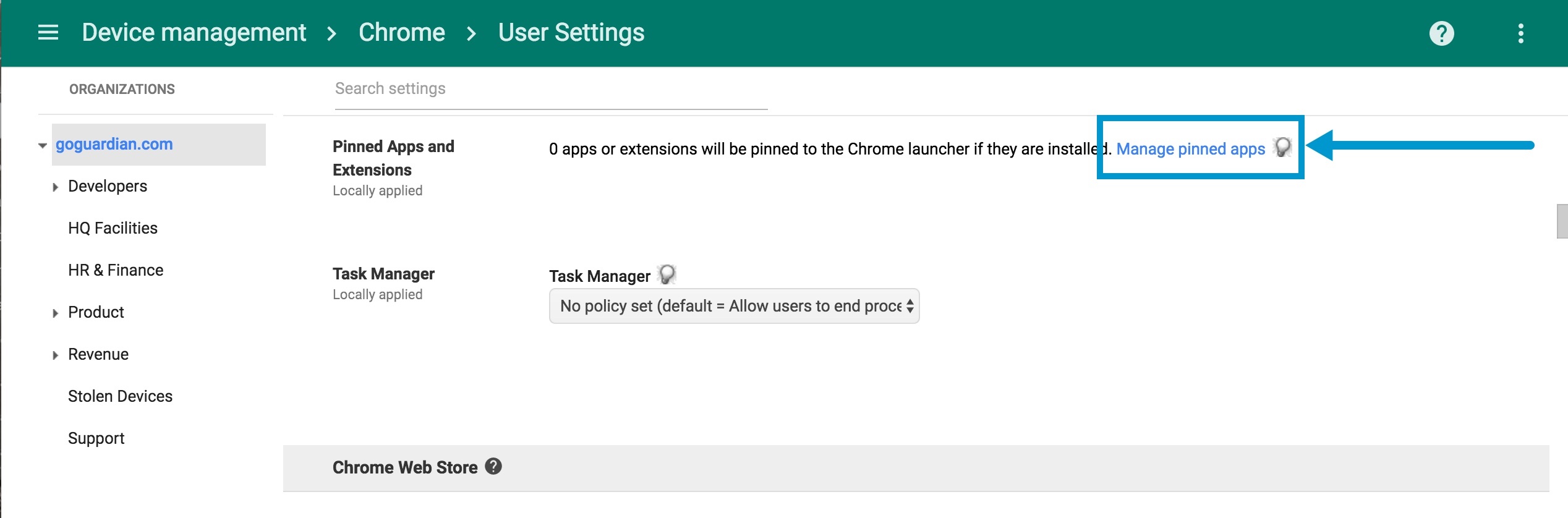
Task: Select the Revenue organization
Action: (x=98, y=354)
